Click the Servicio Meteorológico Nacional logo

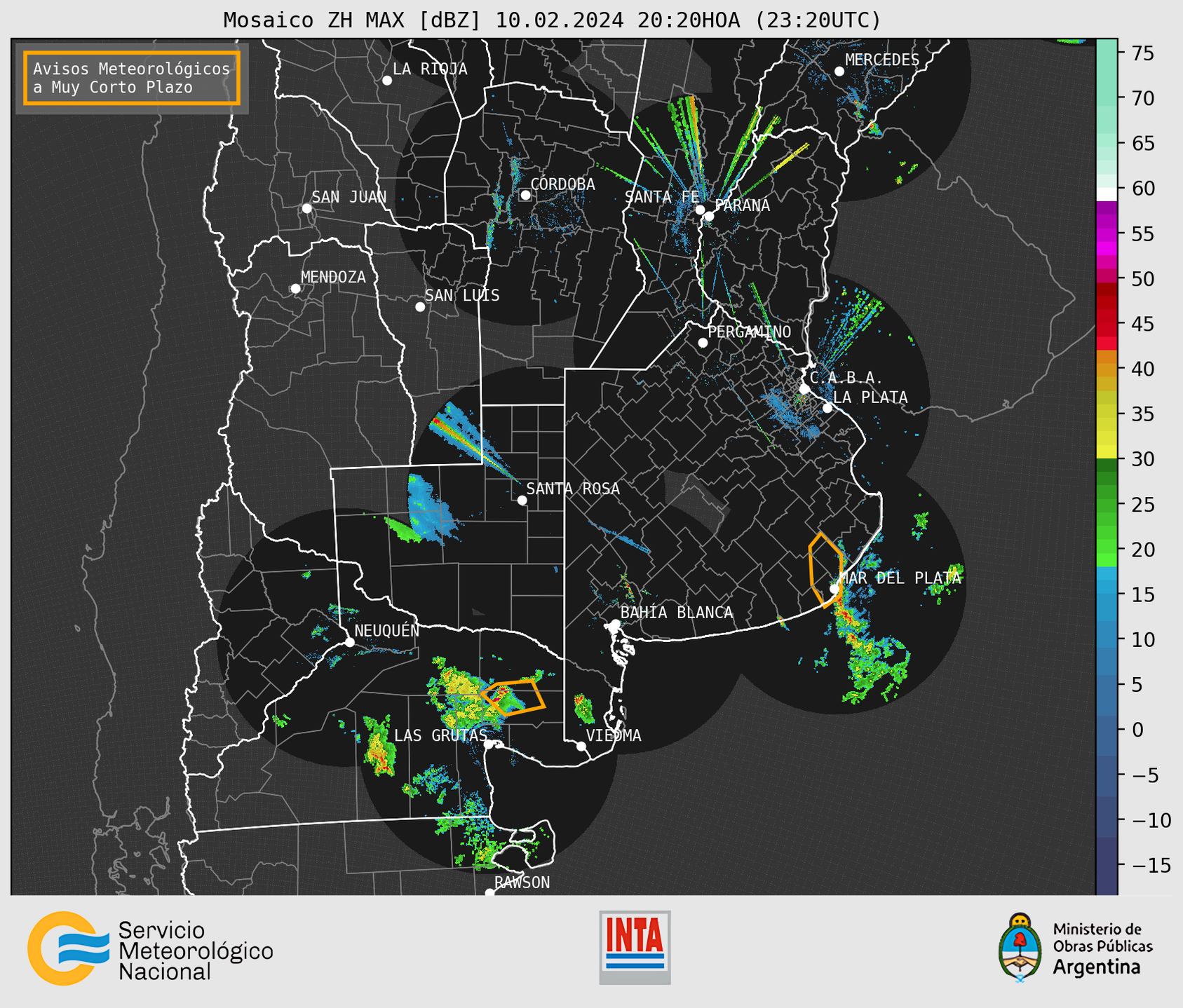(x=150, y=948)
